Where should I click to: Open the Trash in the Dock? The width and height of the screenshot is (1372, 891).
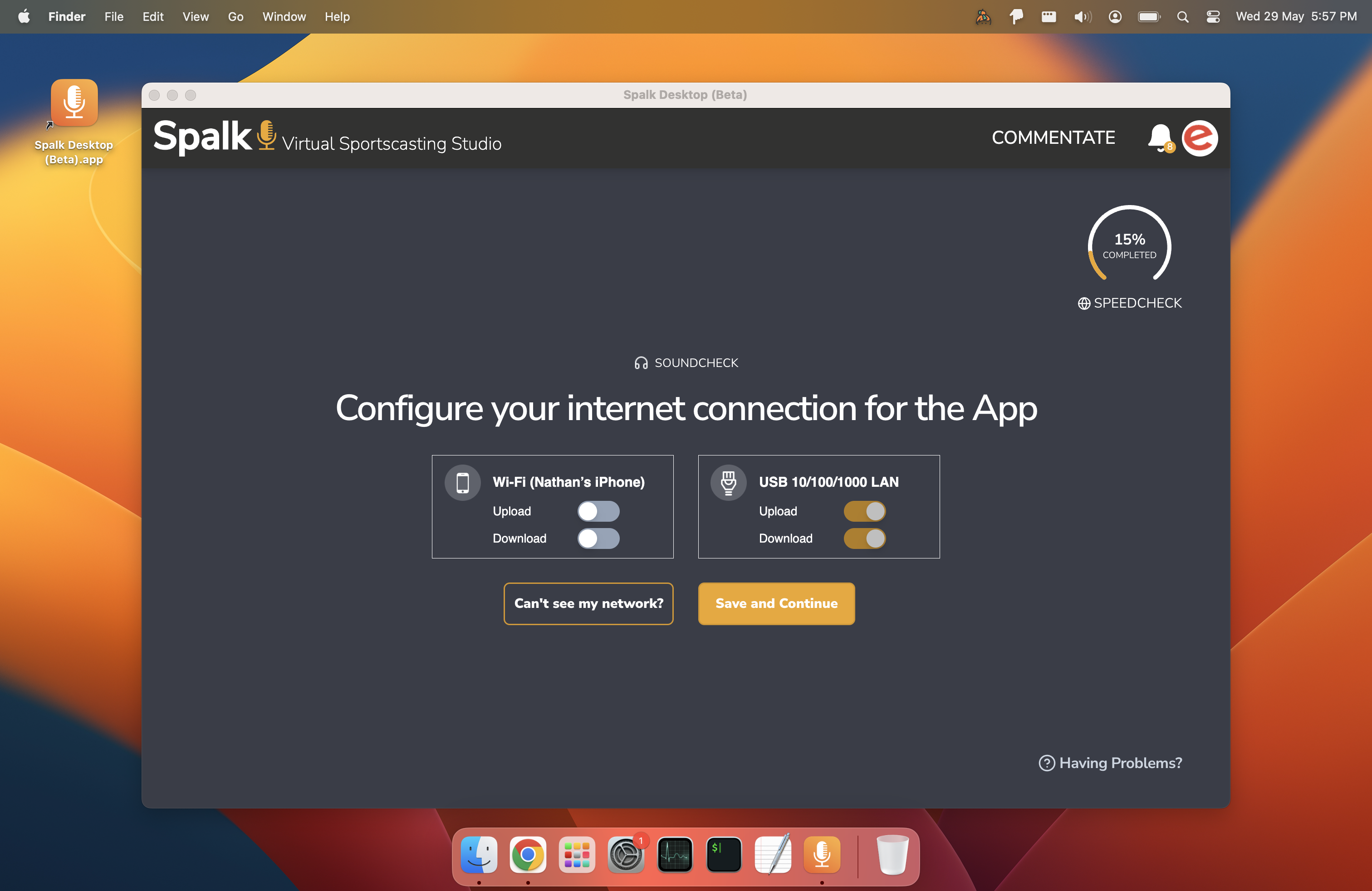tap(892, 855)
